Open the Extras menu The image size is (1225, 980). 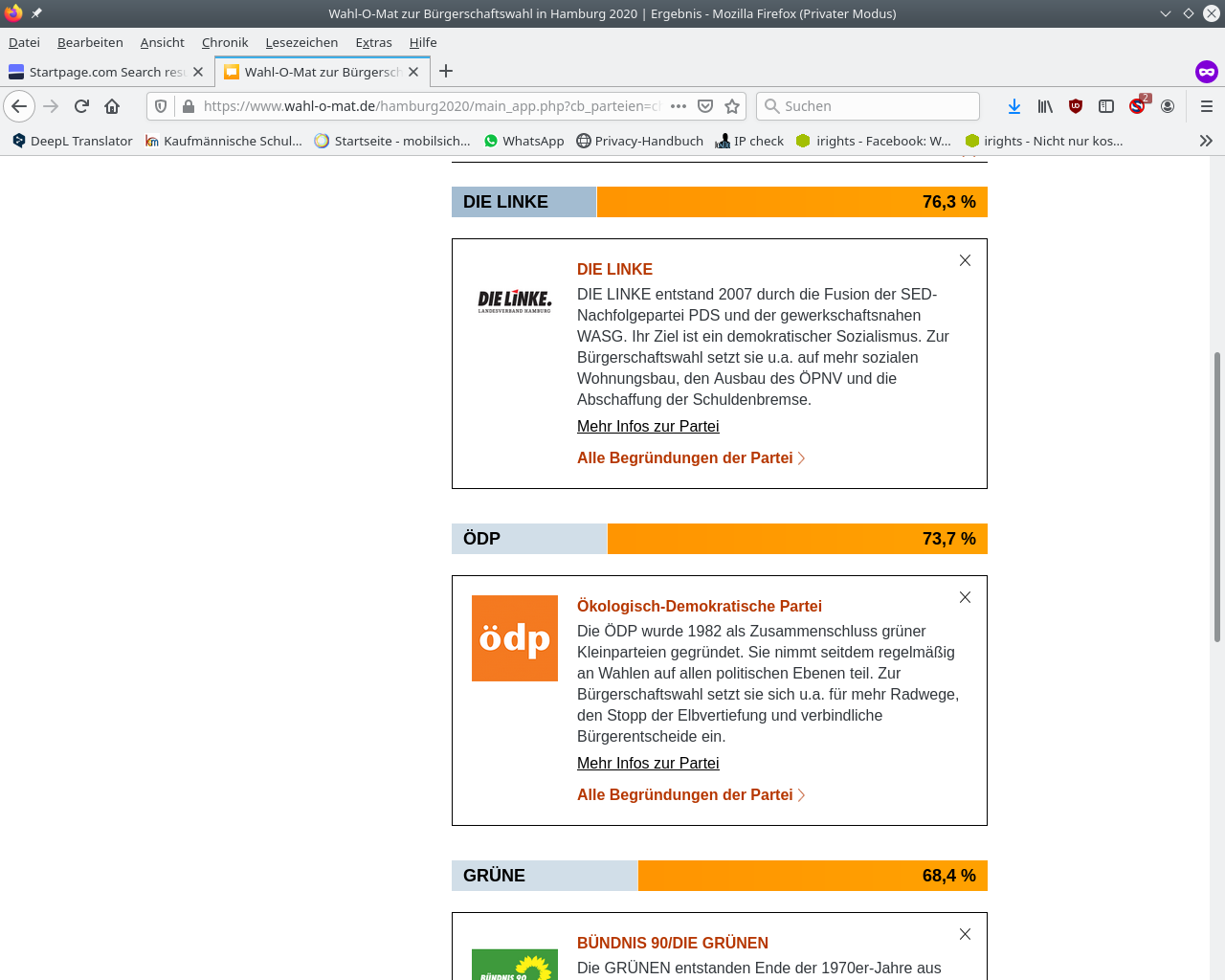tap(373, 42)
